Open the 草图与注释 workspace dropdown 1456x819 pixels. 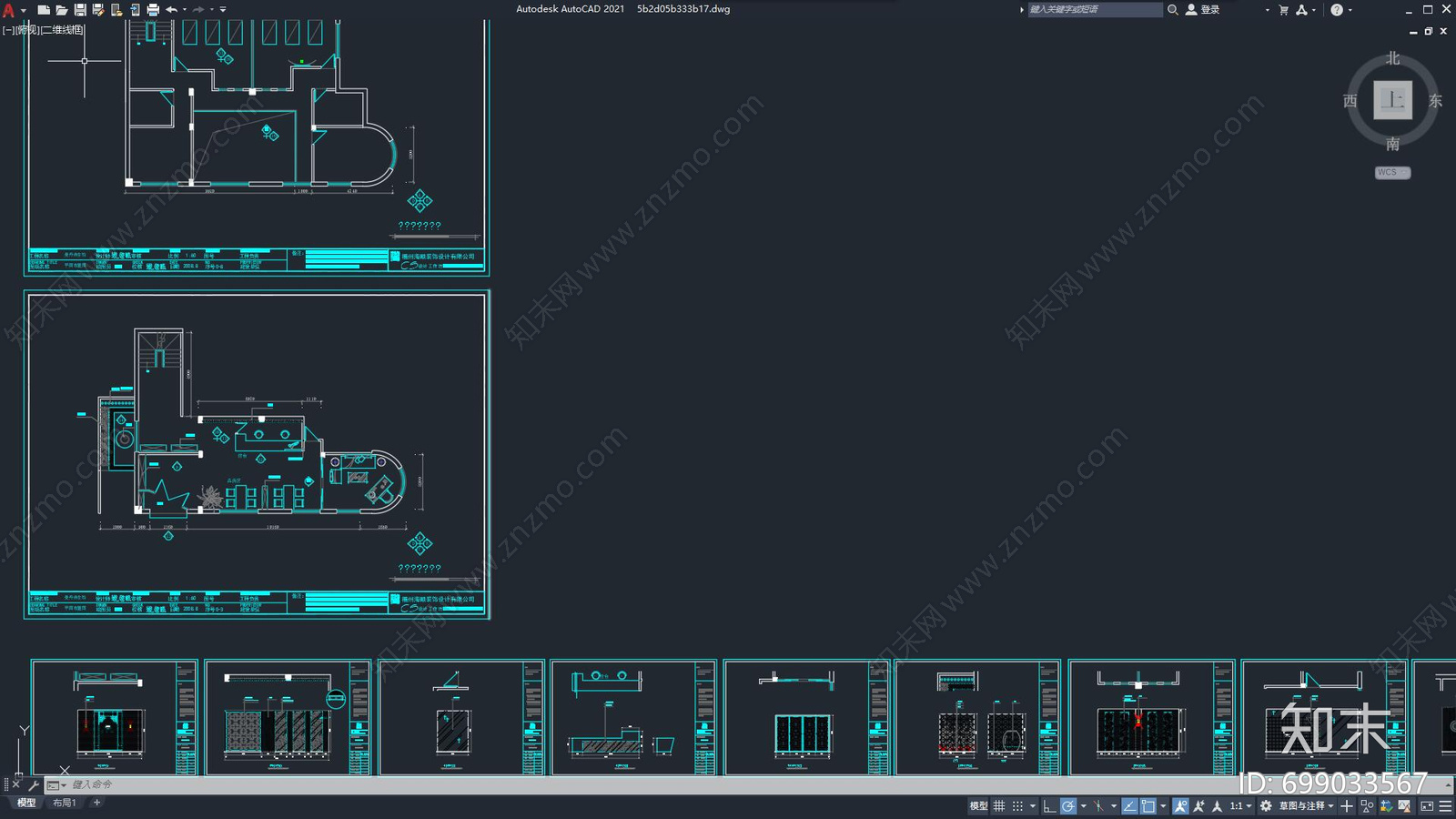coord(1306,806)
